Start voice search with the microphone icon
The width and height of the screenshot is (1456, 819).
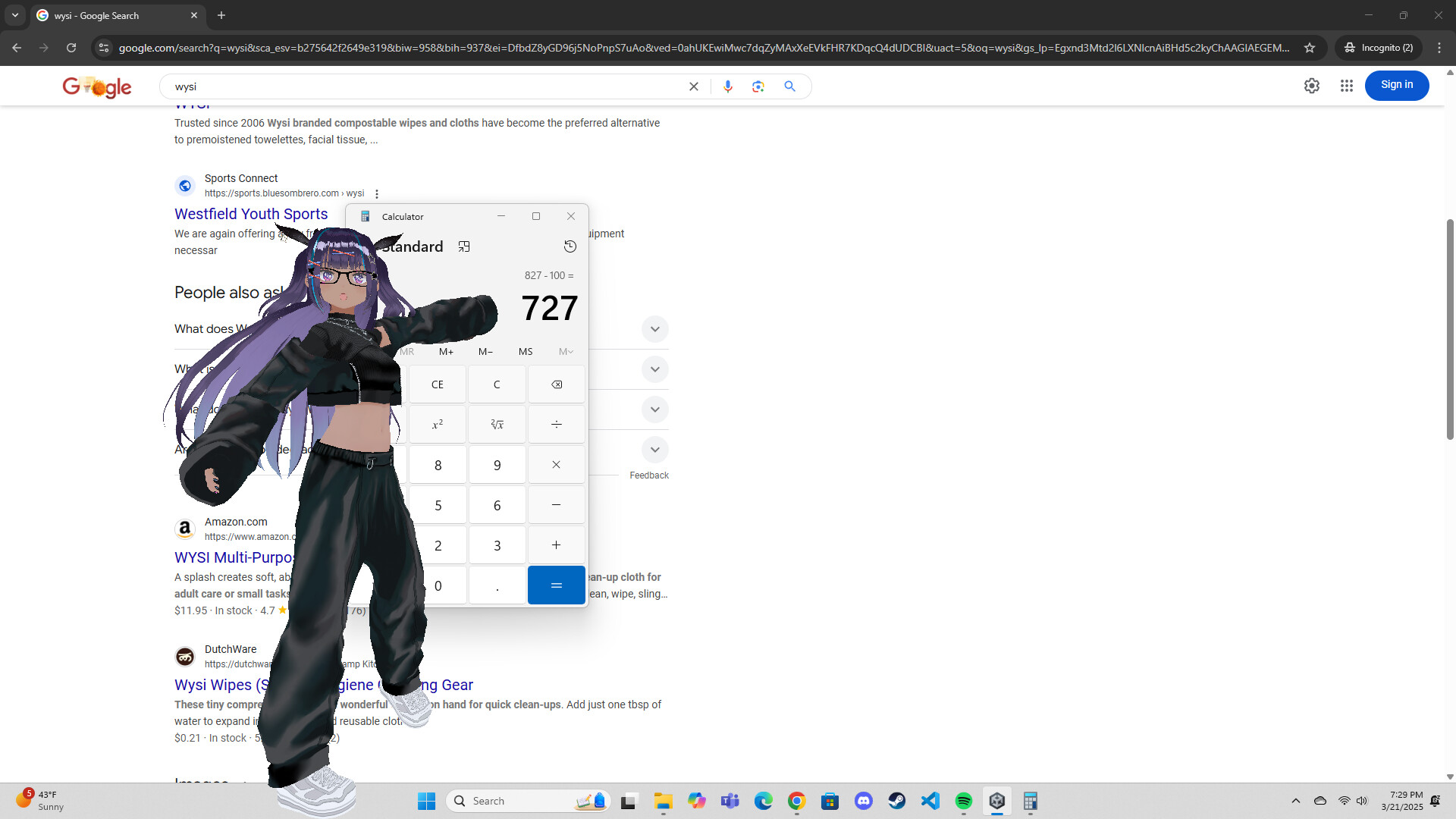tap(727, 86)
